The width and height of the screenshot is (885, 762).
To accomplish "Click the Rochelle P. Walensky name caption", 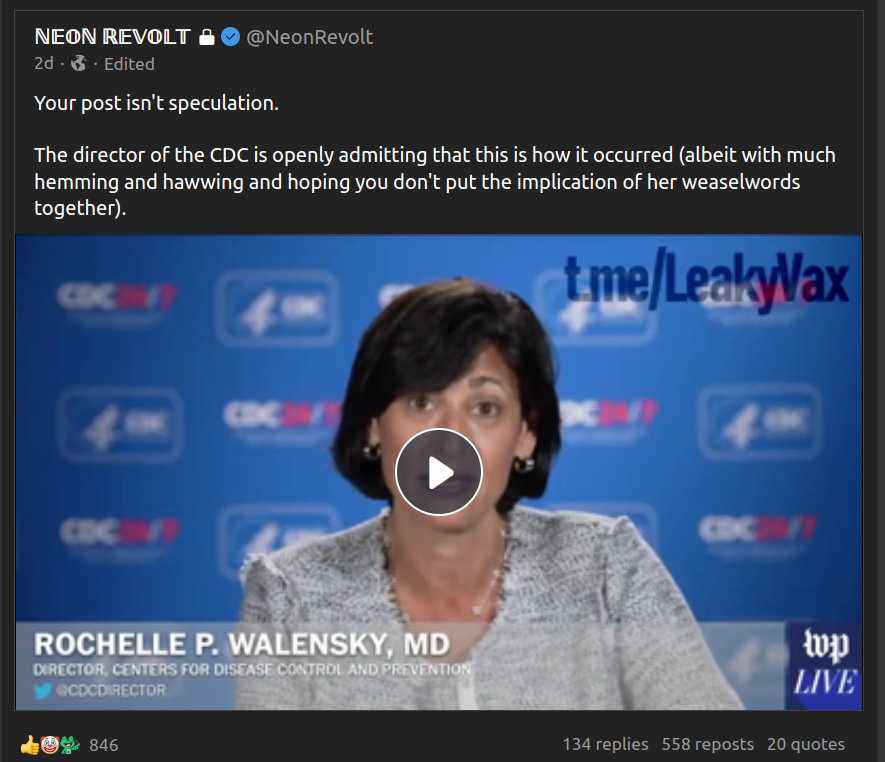I will click(242, 644).
